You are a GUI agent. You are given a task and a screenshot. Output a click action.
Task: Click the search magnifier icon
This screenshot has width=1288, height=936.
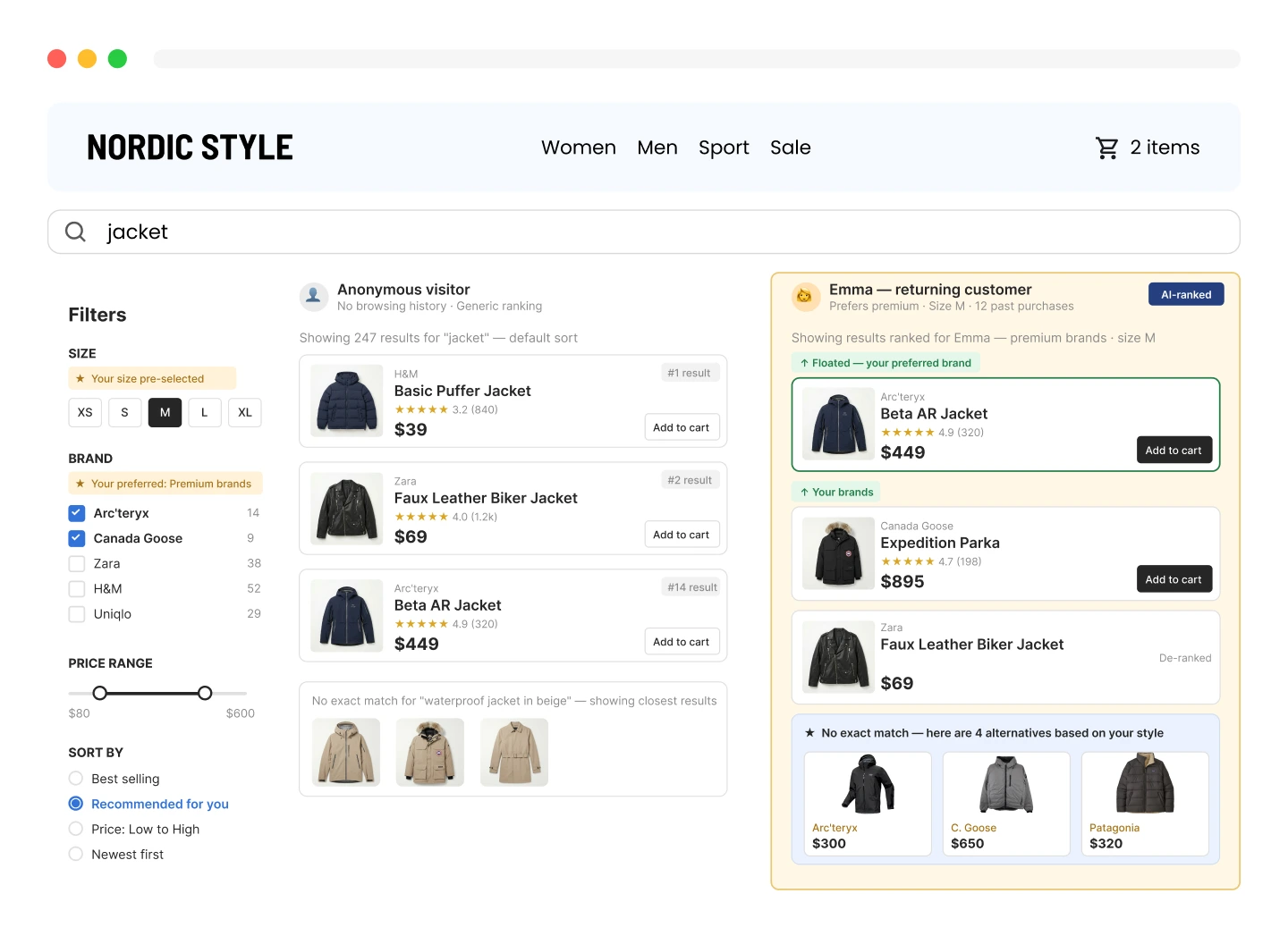76,232
